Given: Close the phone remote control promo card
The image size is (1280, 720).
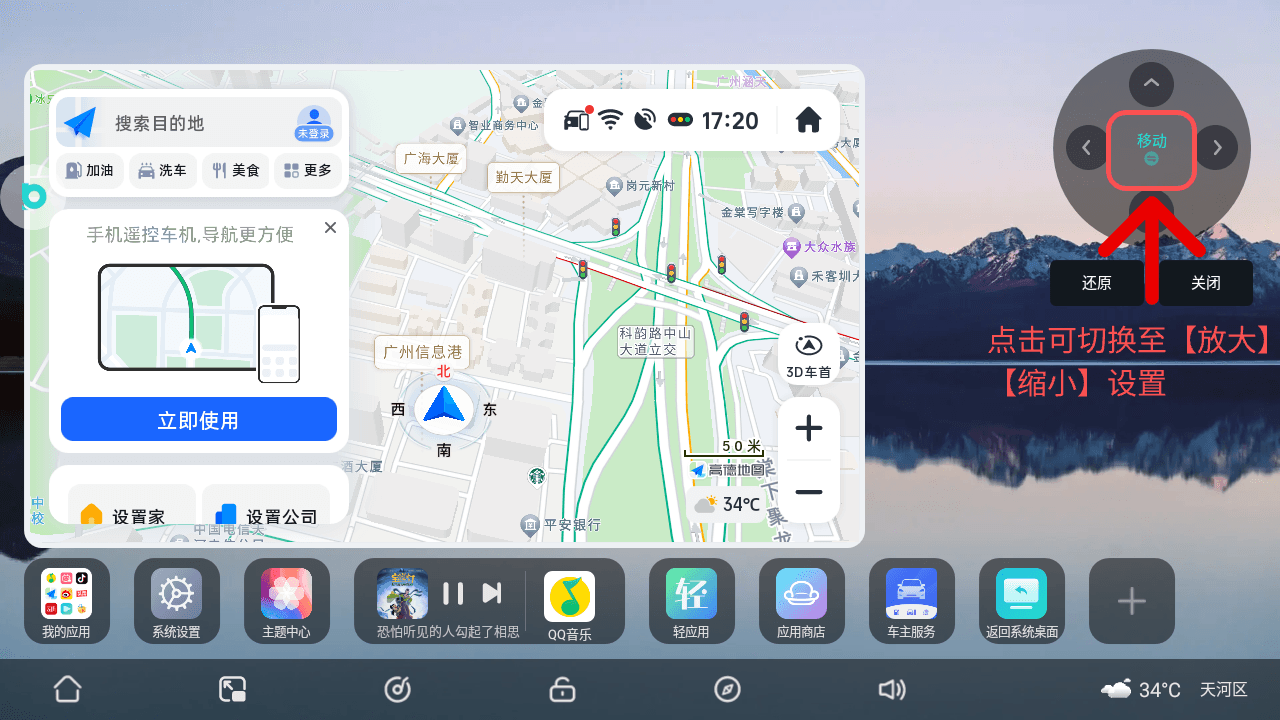Looking at the screenshot, I should click(330, 228).
